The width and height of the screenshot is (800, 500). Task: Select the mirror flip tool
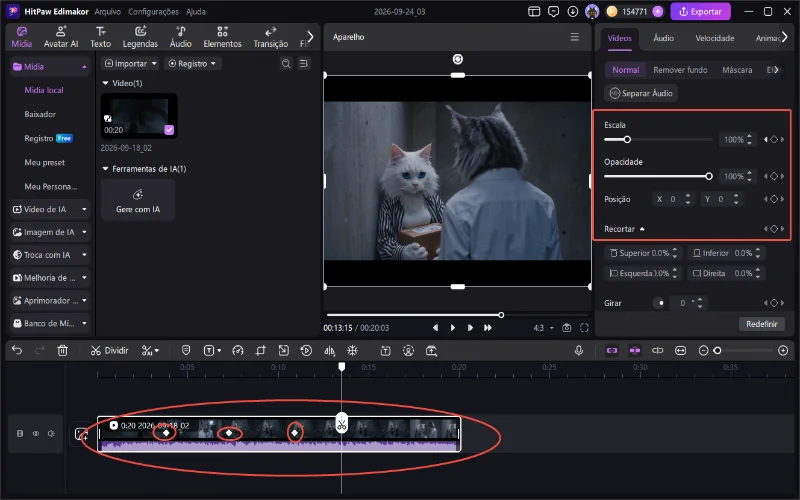[x=330, y=351]
